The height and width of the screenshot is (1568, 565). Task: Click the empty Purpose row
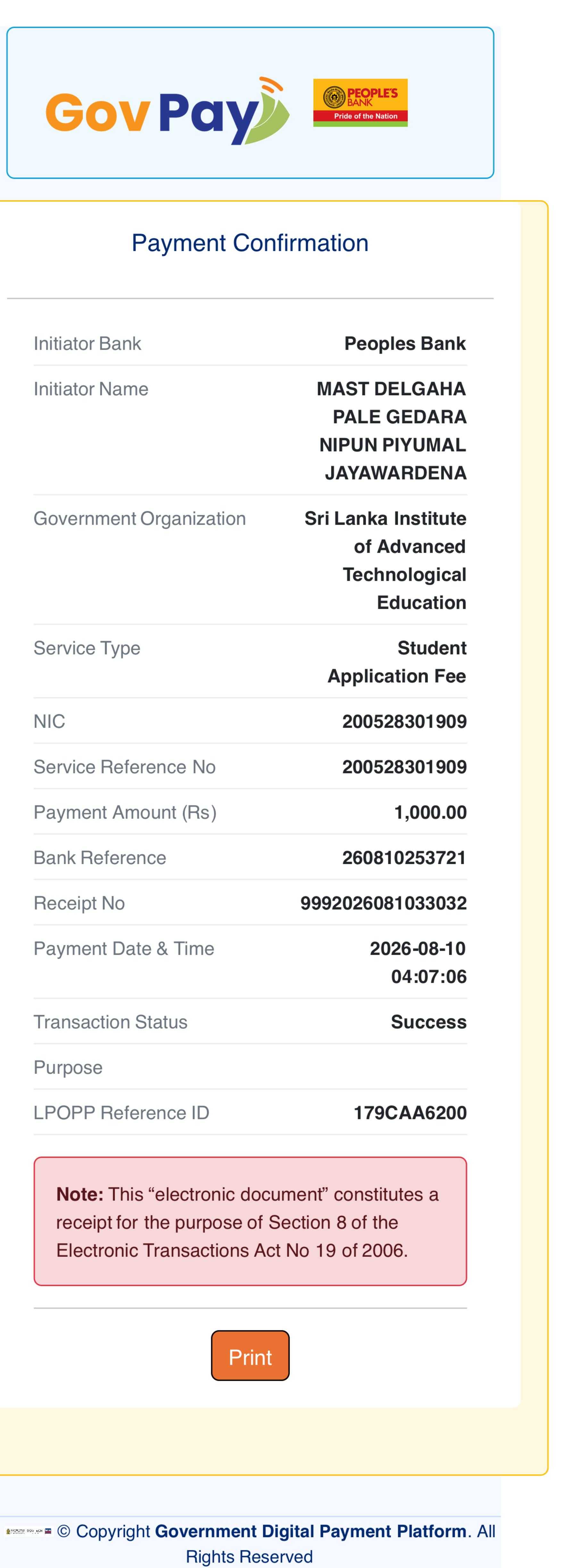tap(250, 1067)
